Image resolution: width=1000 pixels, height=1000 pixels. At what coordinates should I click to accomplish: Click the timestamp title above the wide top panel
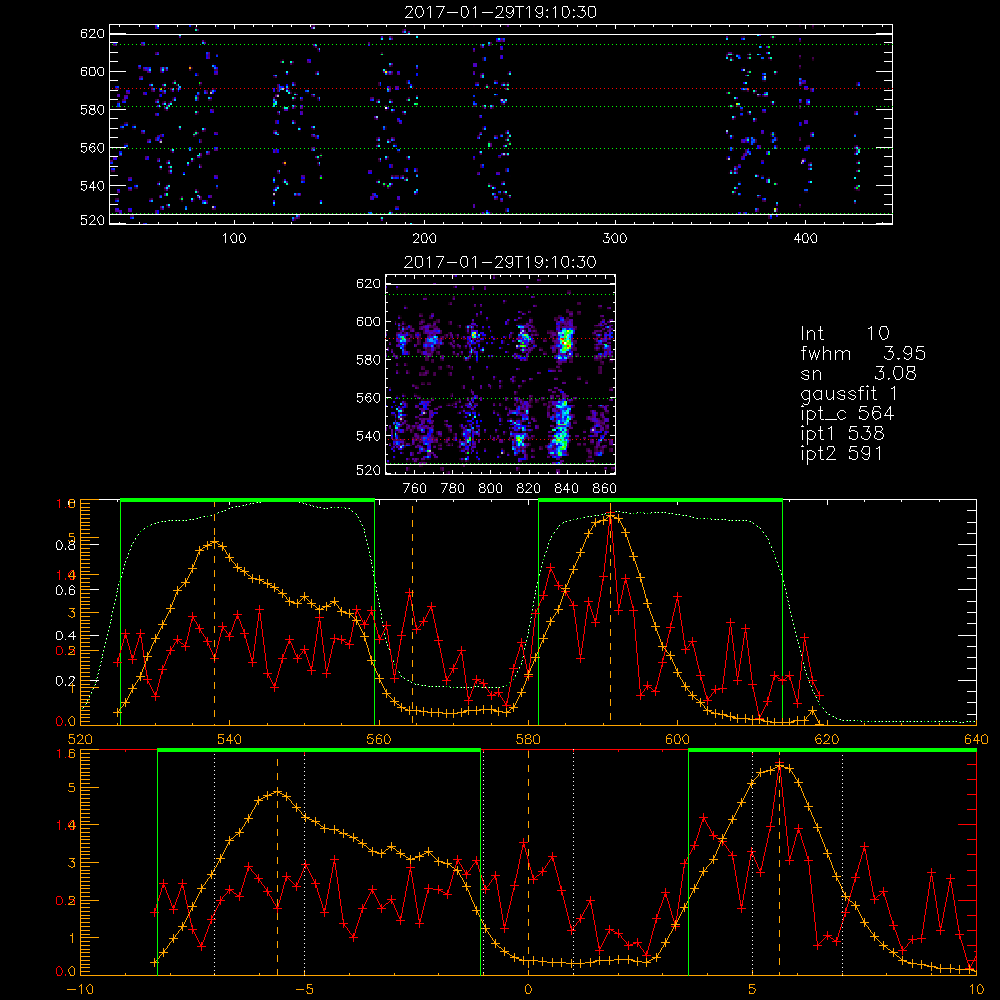tap(500, 12)
